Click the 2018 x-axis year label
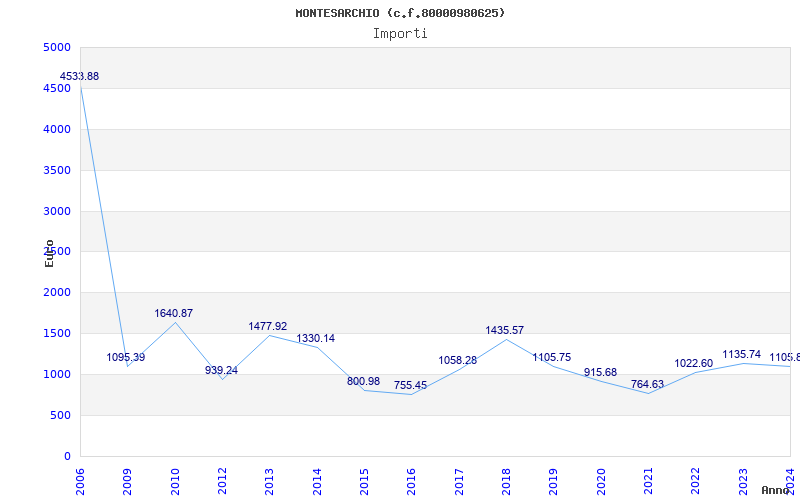The width and height of the screenshot is (800, 500). pos(506,481)
